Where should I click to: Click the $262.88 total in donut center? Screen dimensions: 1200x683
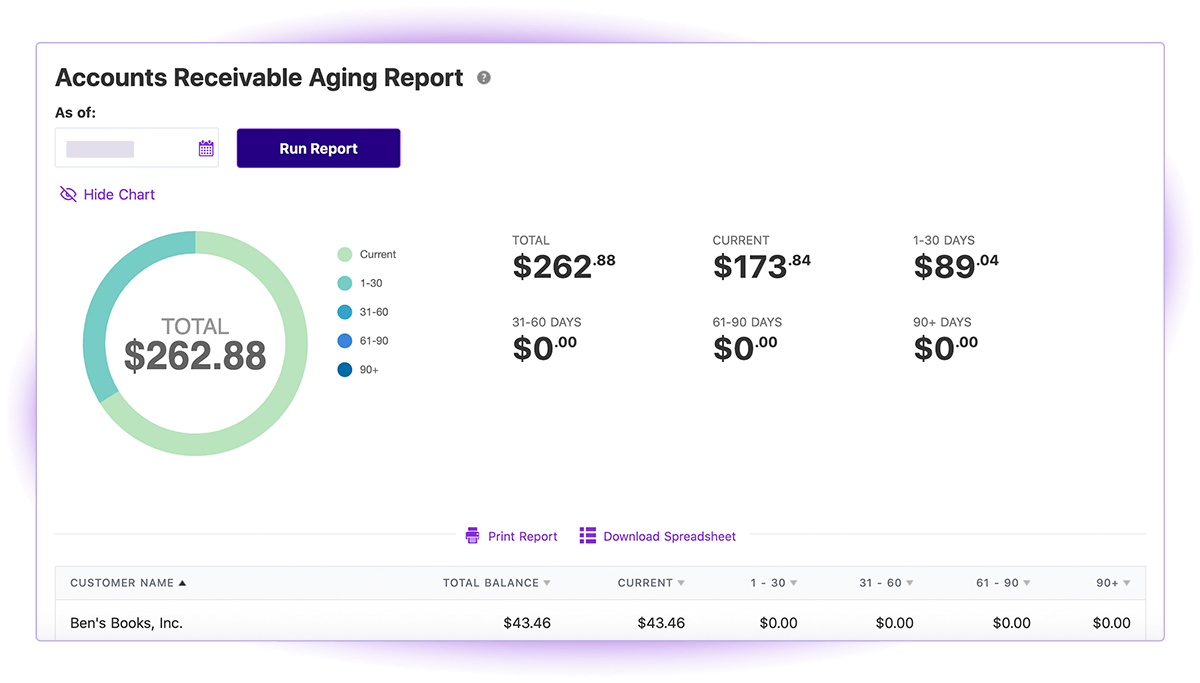tap(195, 356)
